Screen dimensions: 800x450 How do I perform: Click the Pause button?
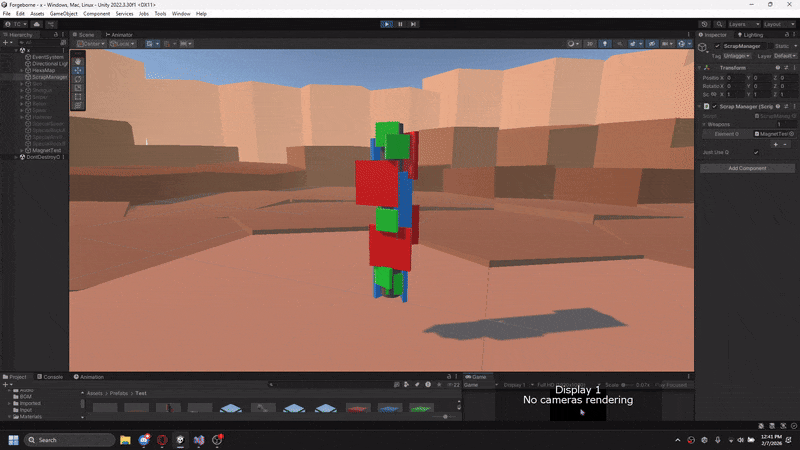pyautogui.click(x=400, y=24)
